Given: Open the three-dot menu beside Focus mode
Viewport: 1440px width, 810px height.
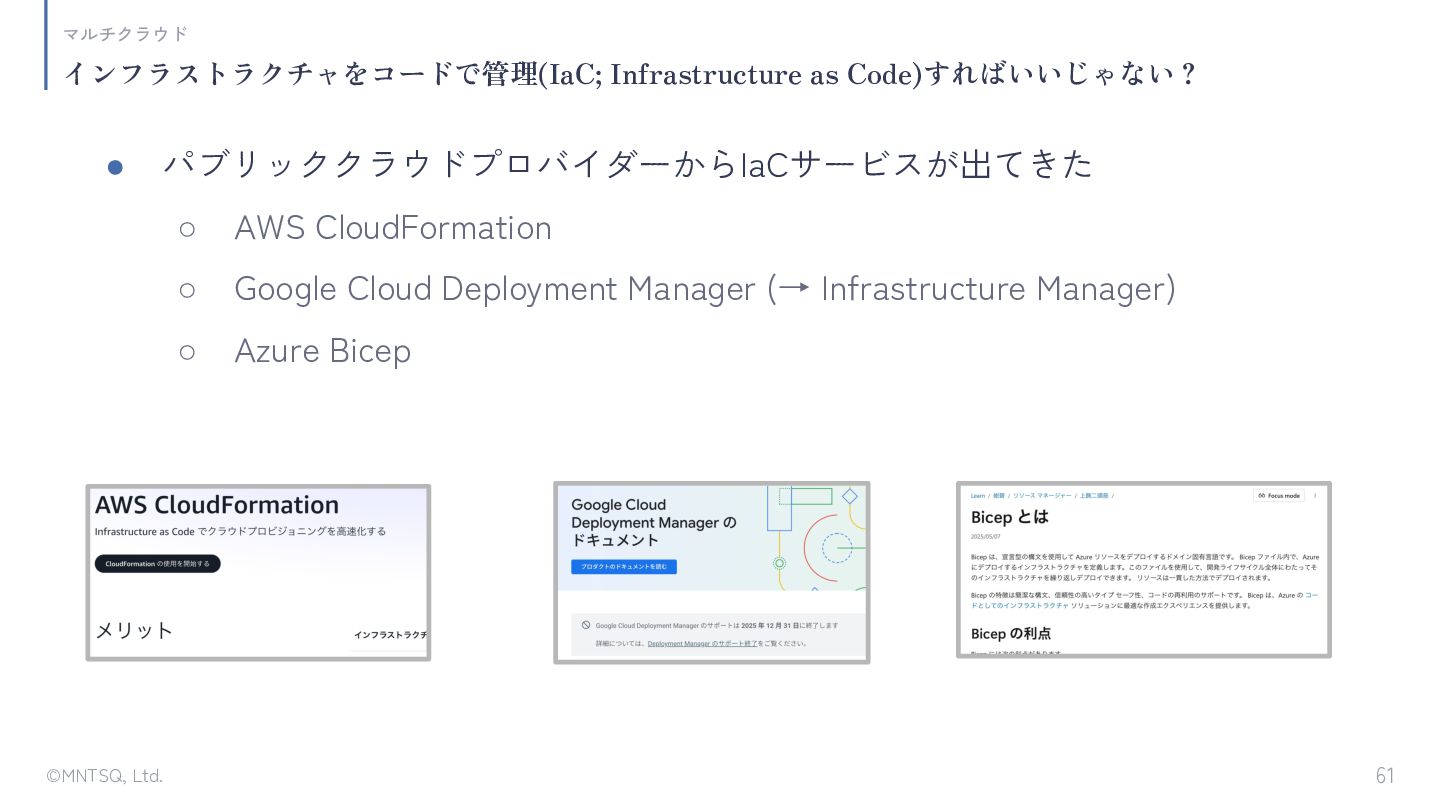Looking at the screenshot, I should (1315, 495).
